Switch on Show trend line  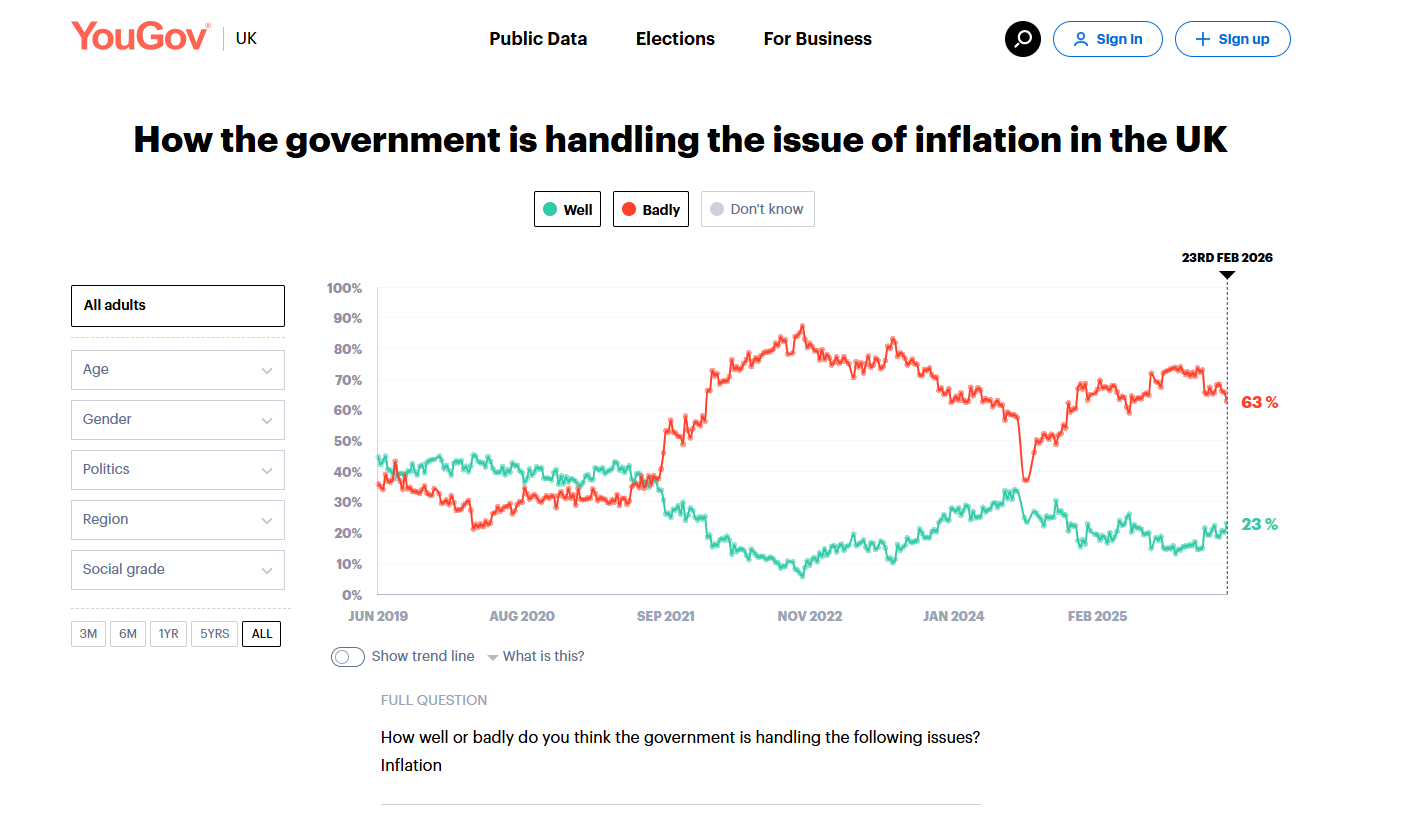click(x=348, y=657)
